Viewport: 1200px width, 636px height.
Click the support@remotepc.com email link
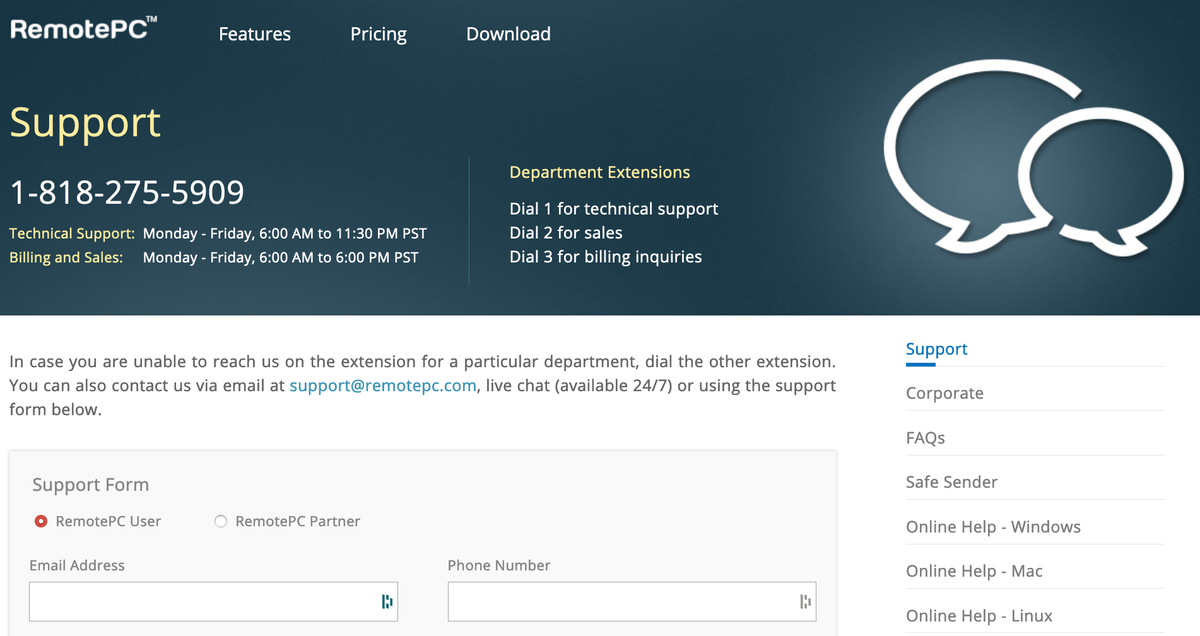(x=382, y=385)
